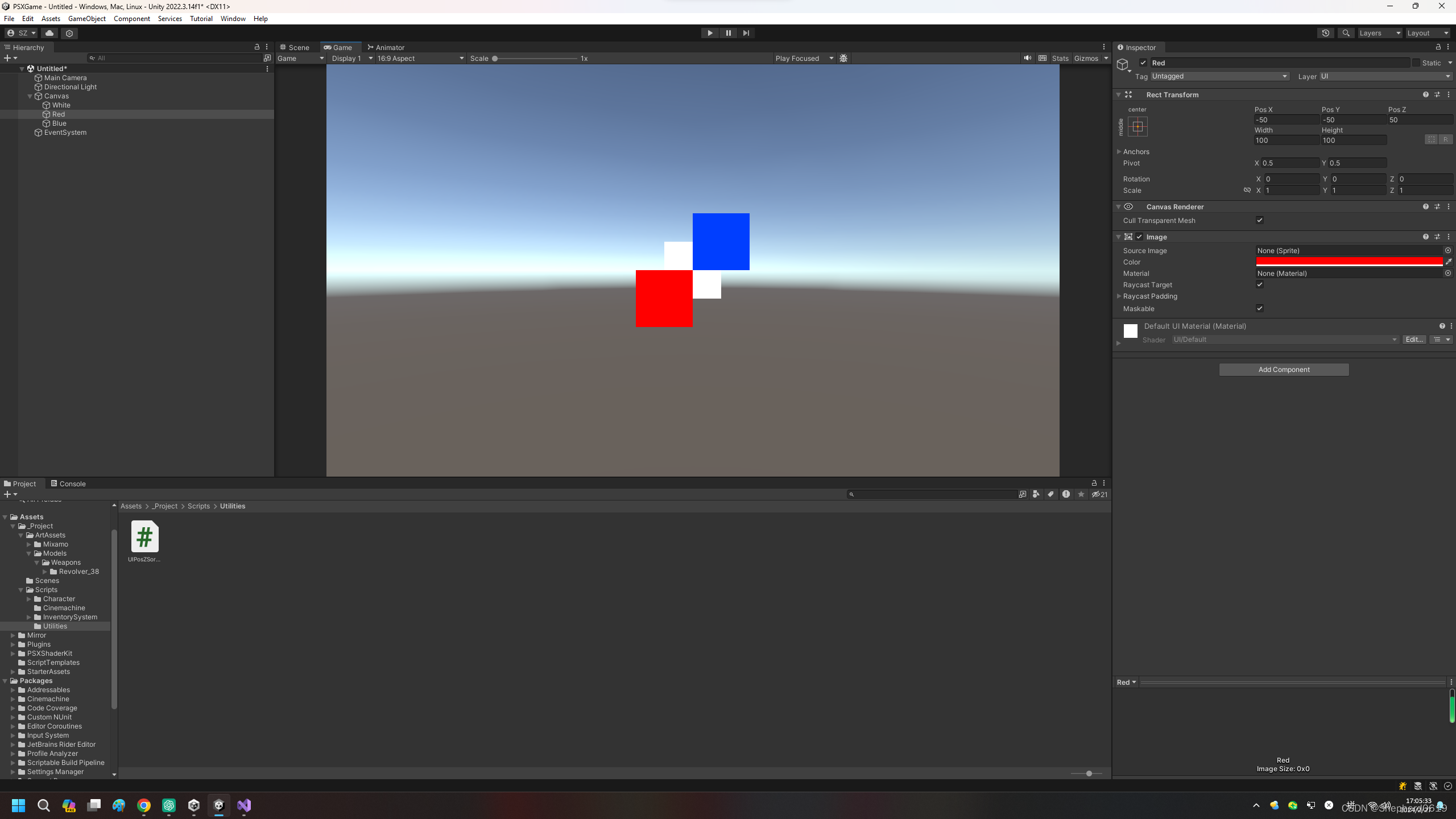Uncheck the Cull Transparent Mesh checkbox
The height and width of the screenshot is (819, 1456).
tap(1260, 220)
